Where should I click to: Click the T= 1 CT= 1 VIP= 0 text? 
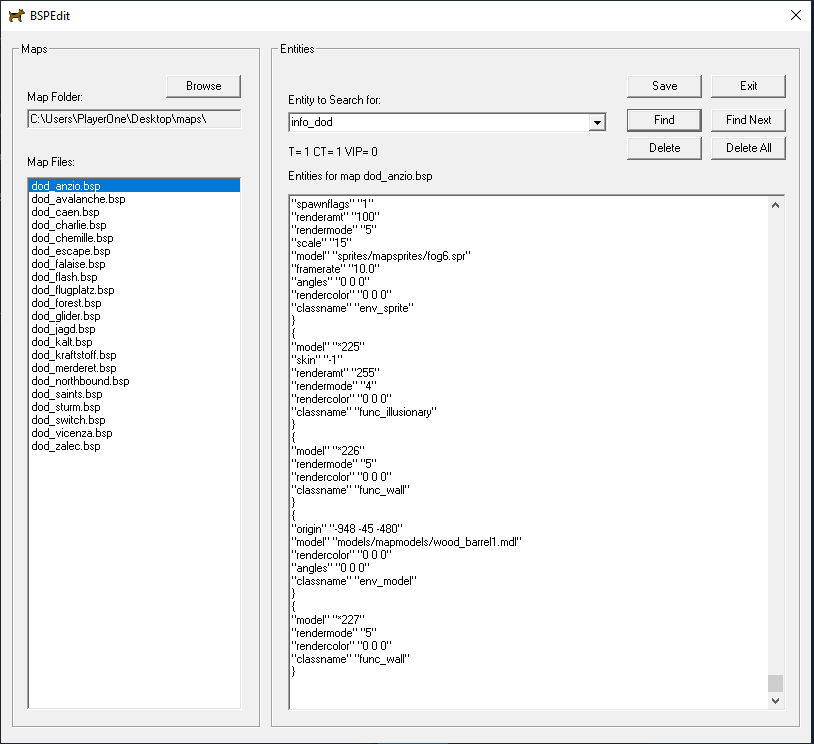click(333, 152)
